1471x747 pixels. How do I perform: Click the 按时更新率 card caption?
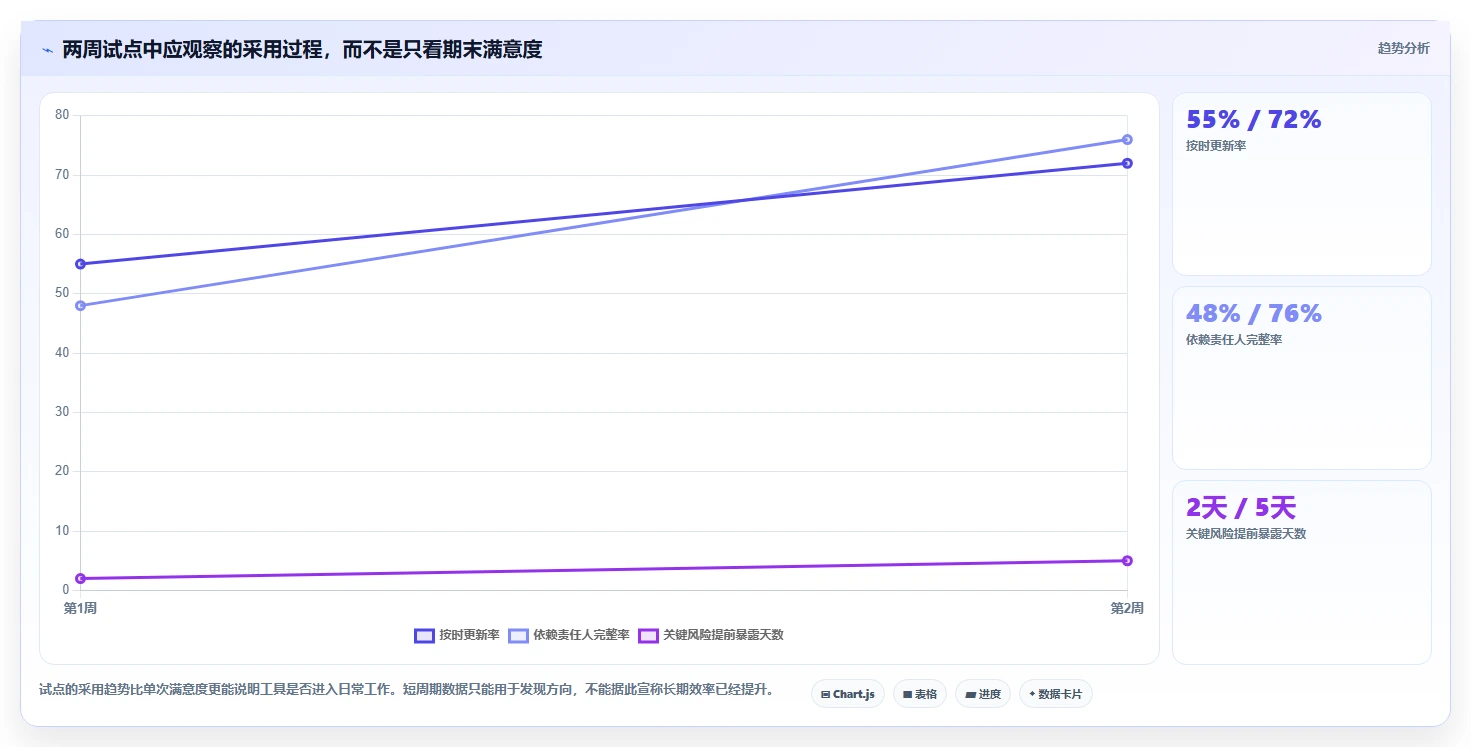click(x=1216, y=146)
